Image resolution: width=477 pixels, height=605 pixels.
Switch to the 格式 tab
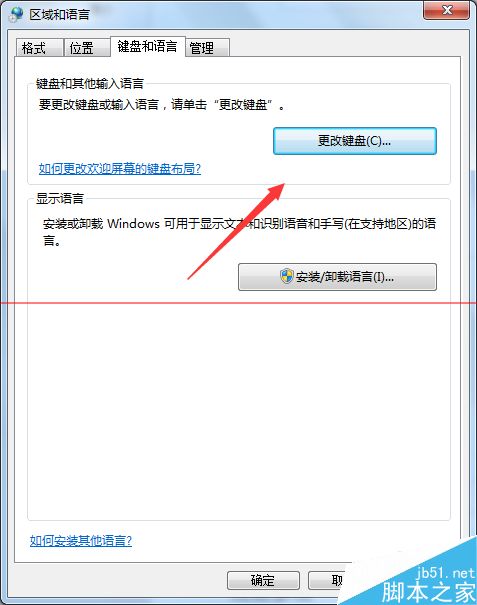tap(39, 48)
